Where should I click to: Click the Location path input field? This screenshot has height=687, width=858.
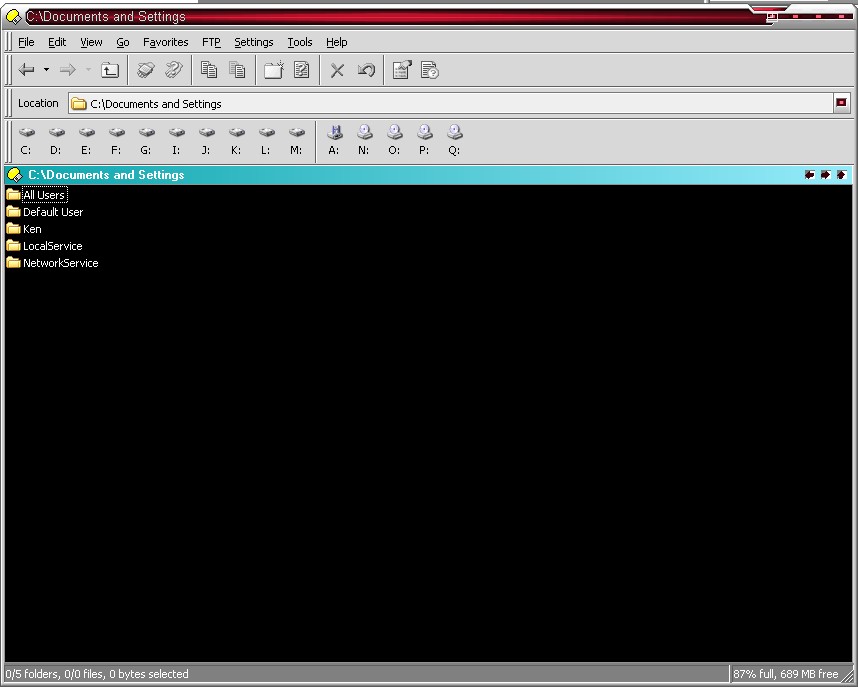click(x=451, y=103)
